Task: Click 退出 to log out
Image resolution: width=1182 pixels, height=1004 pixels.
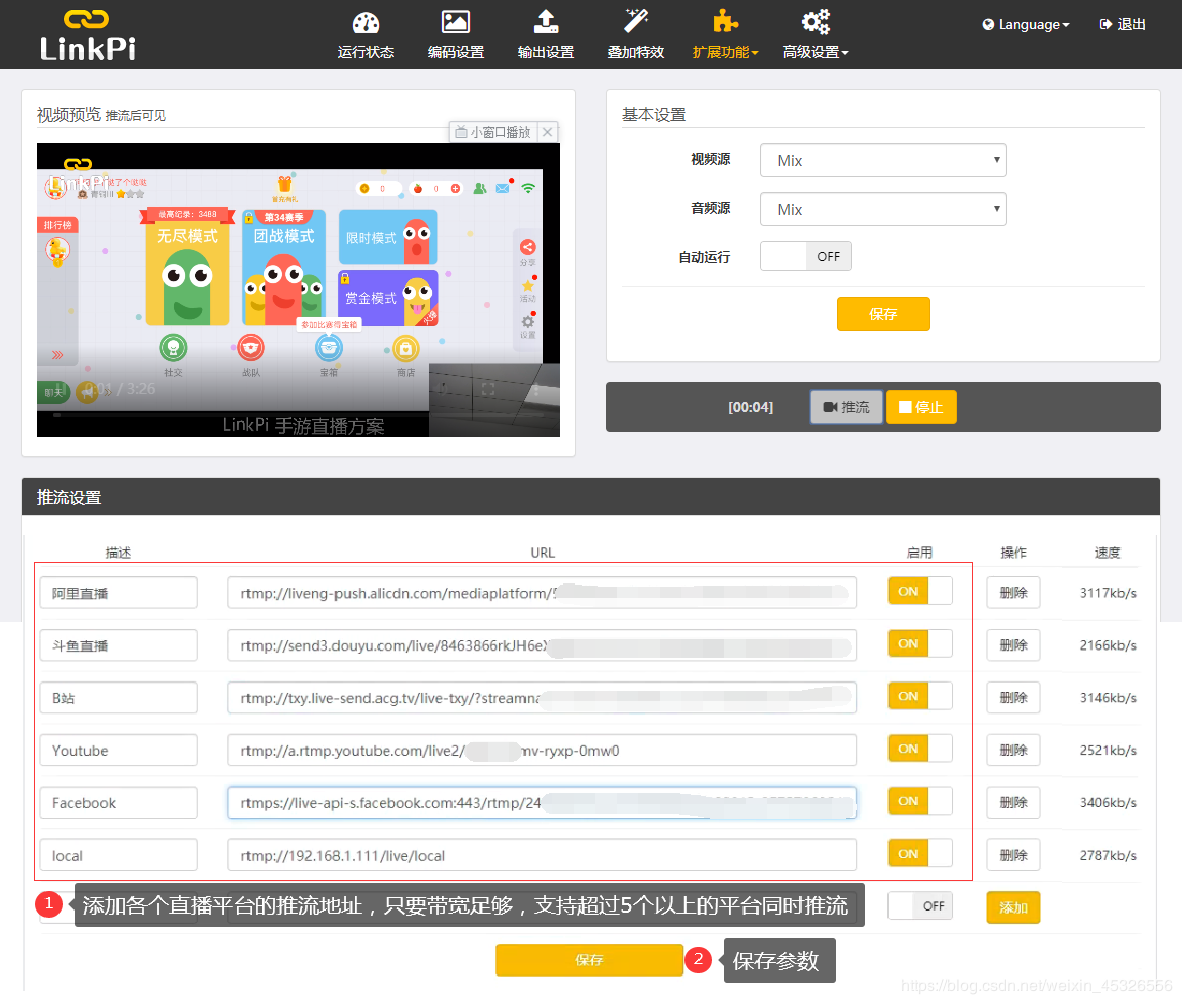Action: 1122,24
